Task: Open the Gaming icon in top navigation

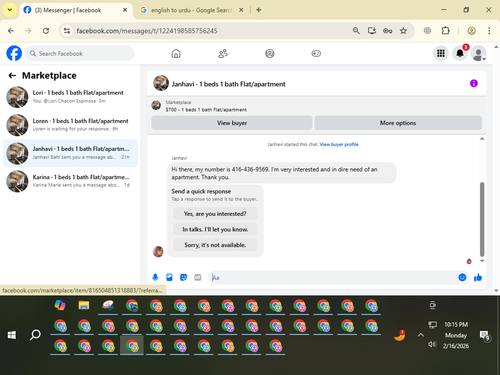Action: tap(316, 53)
